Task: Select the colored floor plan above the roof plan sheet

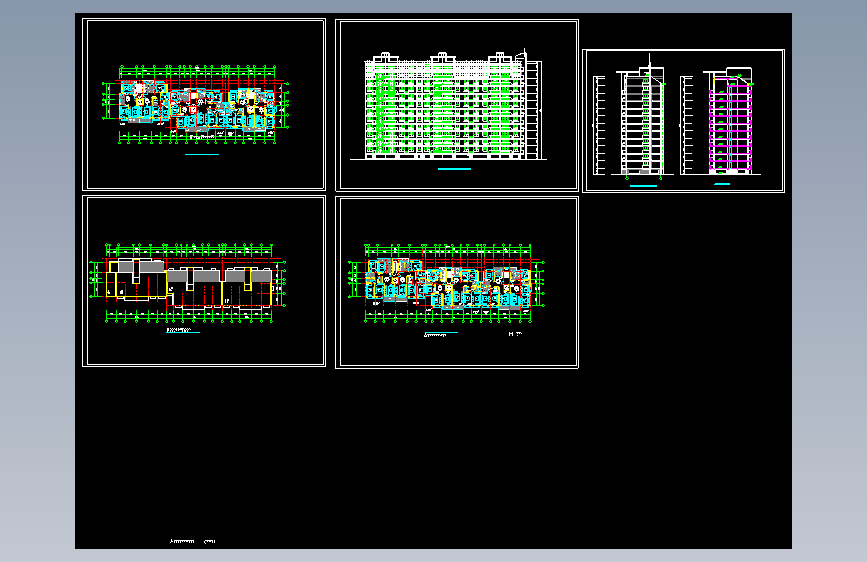Action: point(196,105)
